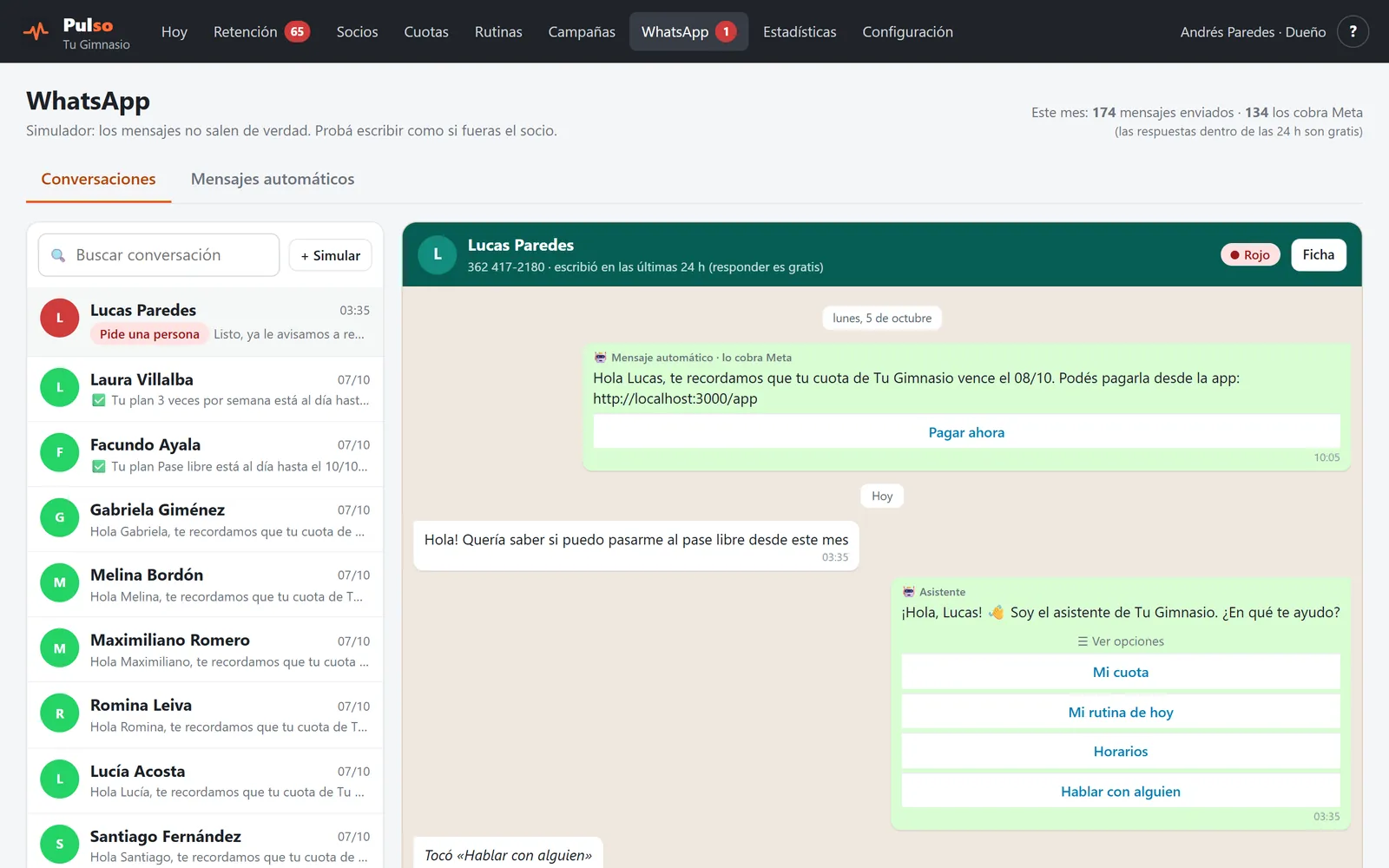Click the Pulso pulse logo icon
This screenshot has height=868, width=1389.
tap(36, 32)
